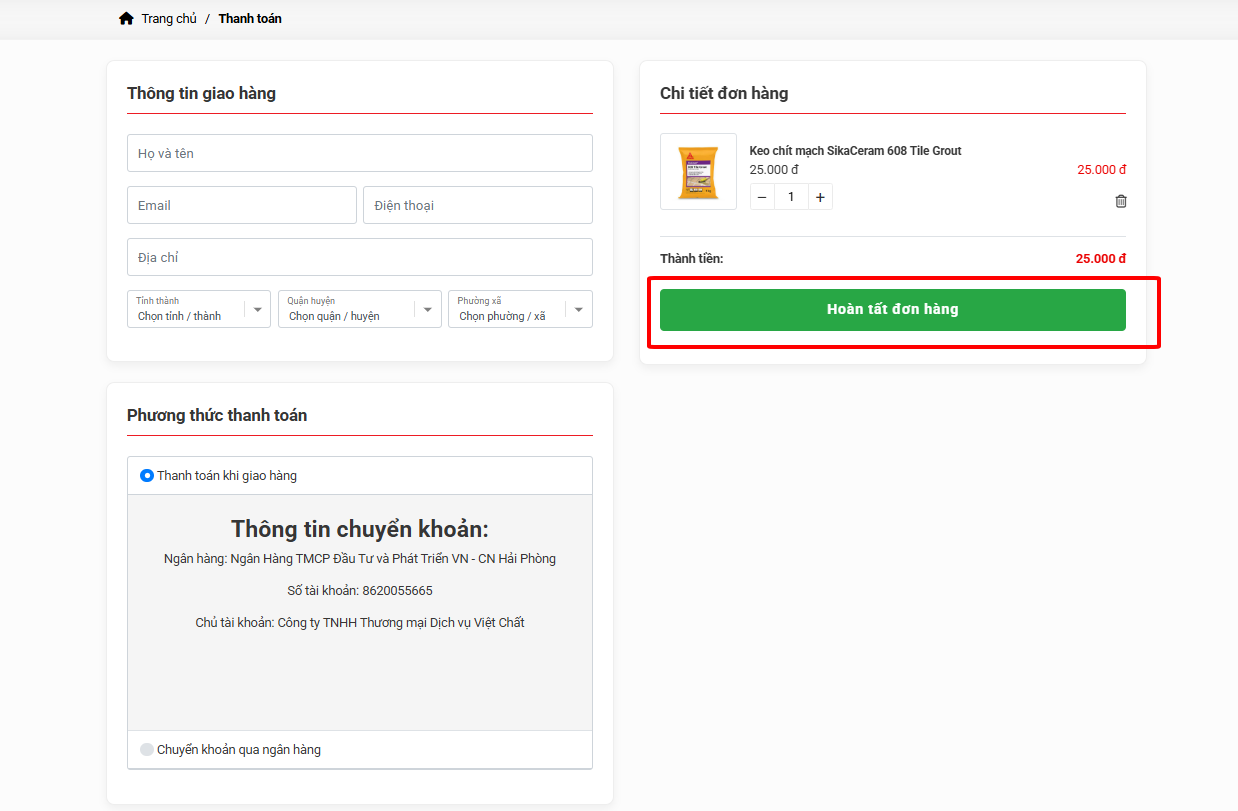Open the SikaCeram product thumbnail
Viewport: 1238px width, 811px height.
click(698, 172)
